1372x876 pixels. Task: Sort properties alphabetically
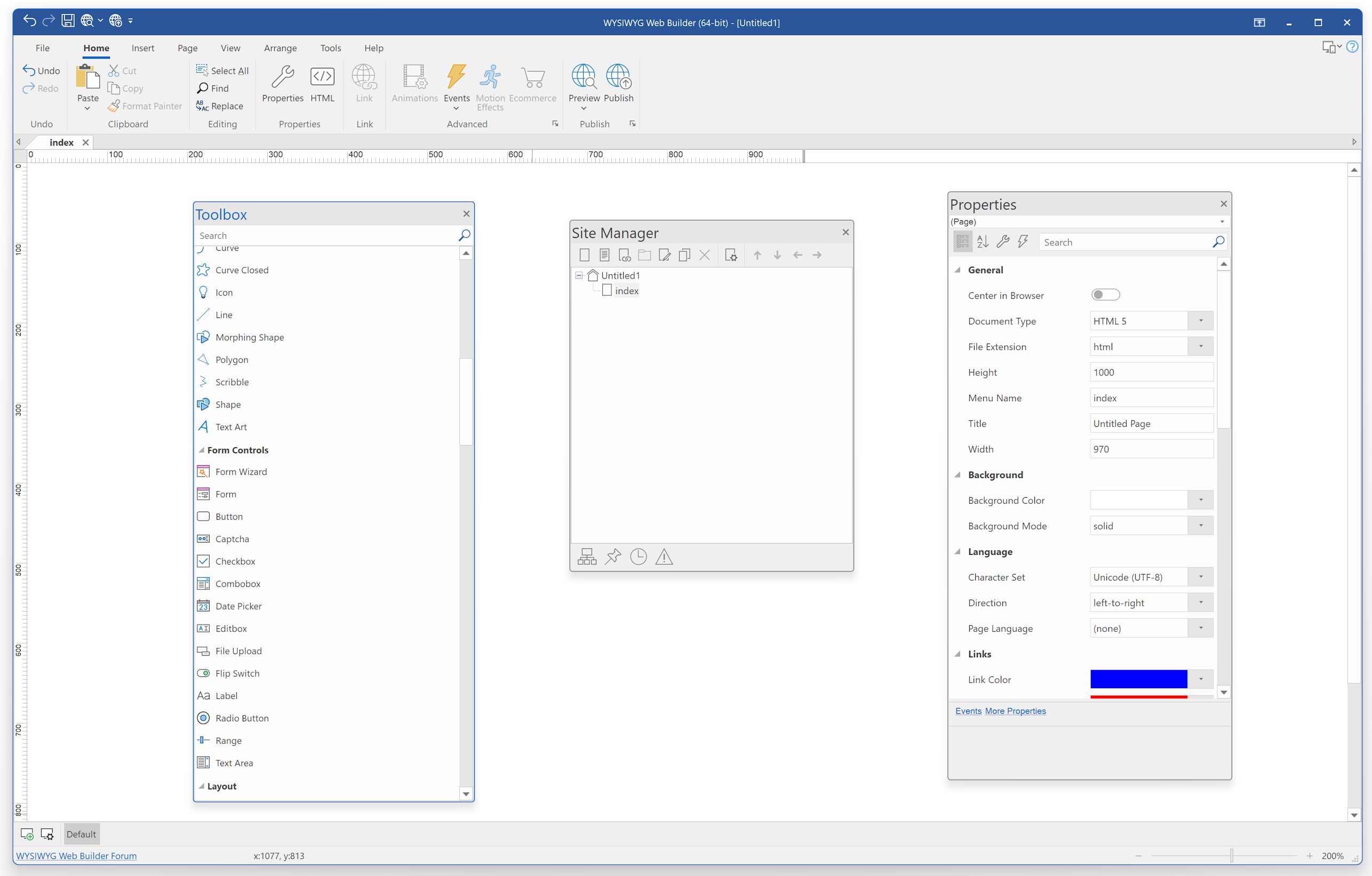click(x=982, y=242)
